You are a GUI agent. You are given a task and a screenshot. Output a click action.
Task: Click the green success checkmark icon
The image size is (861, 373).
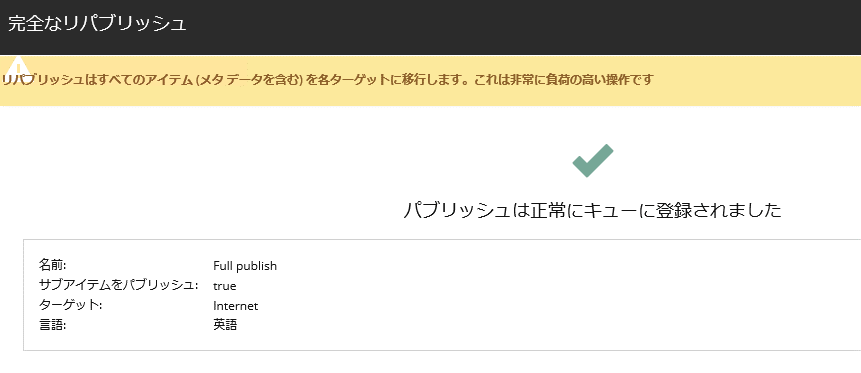click(592, 160)
